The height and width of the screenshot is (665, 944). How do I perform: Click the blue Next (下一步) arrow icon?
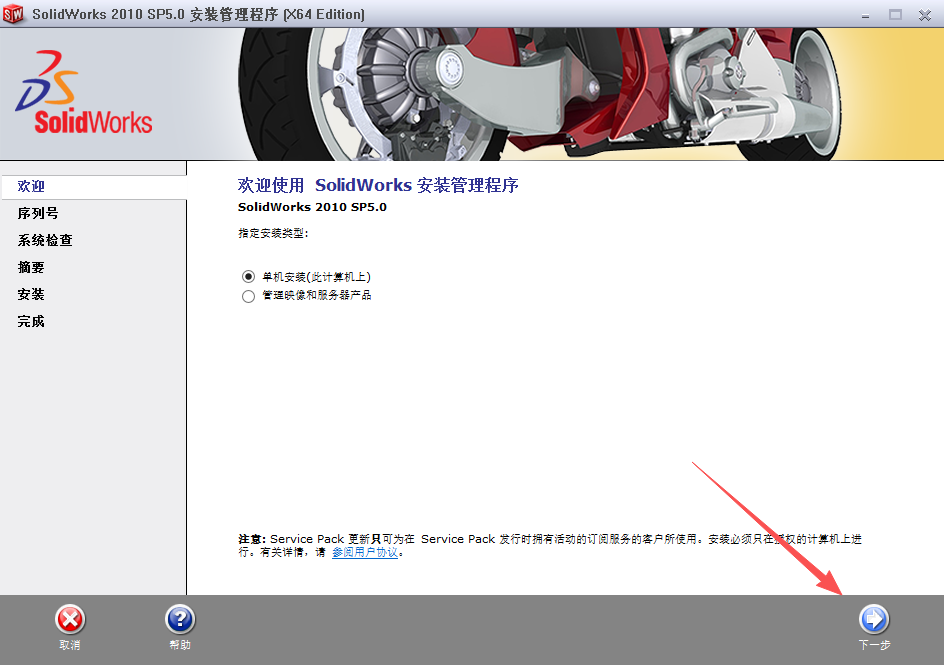(873, 617)
